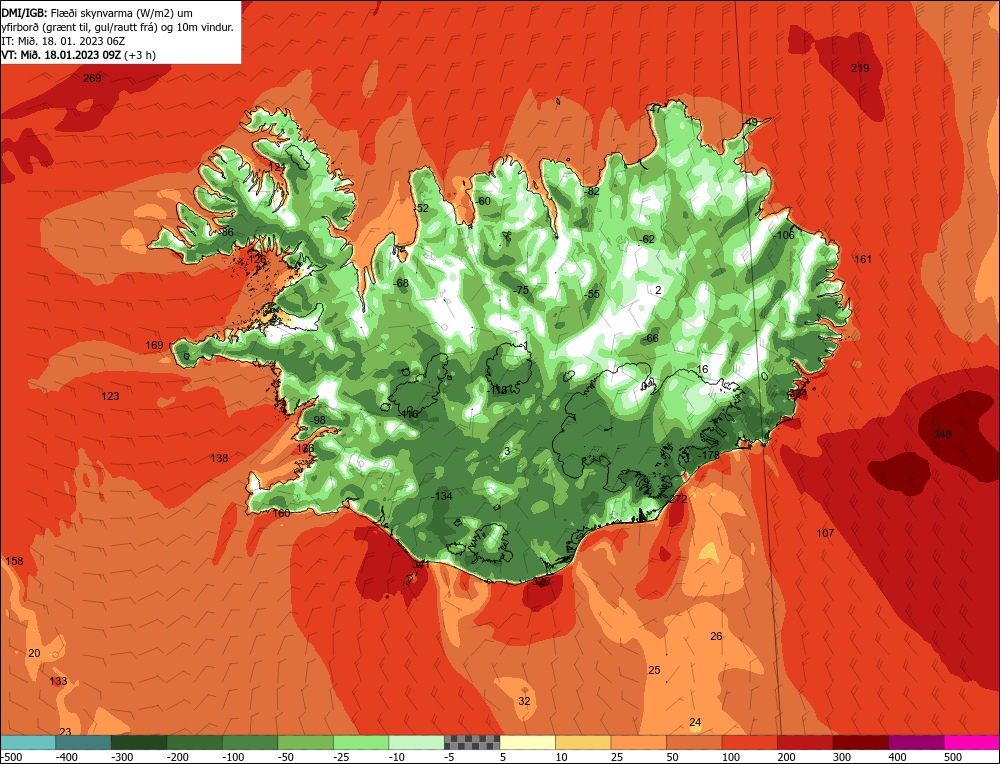Click the '20' value in the southwest sea
This screenshot has height=764, width=1000.
pos(34,653)
